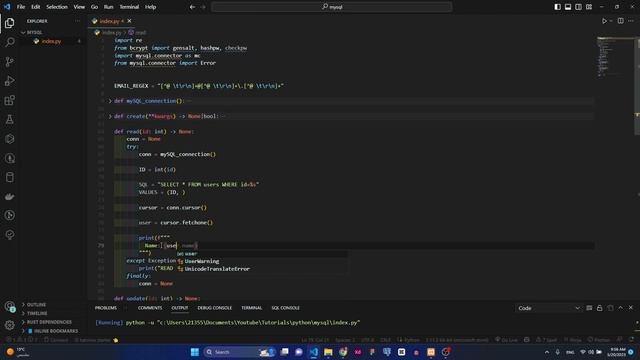Switch to the Debug Console tab
This screenshot has height=360, width=640.
[x=215, y=308]
